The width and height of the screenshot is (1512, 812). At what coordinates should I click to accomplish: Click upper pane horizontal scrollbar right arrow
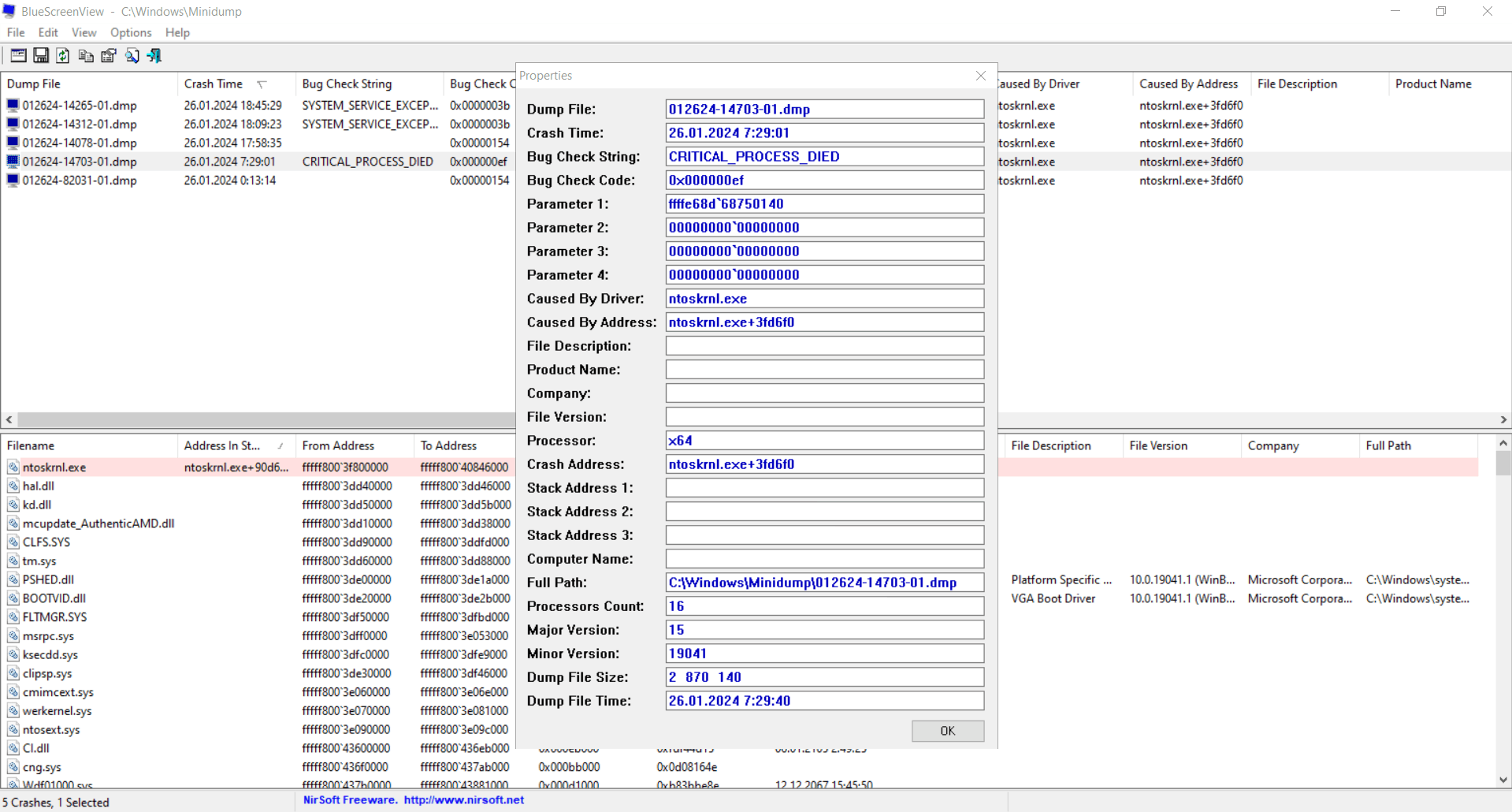click(1503, 420)
